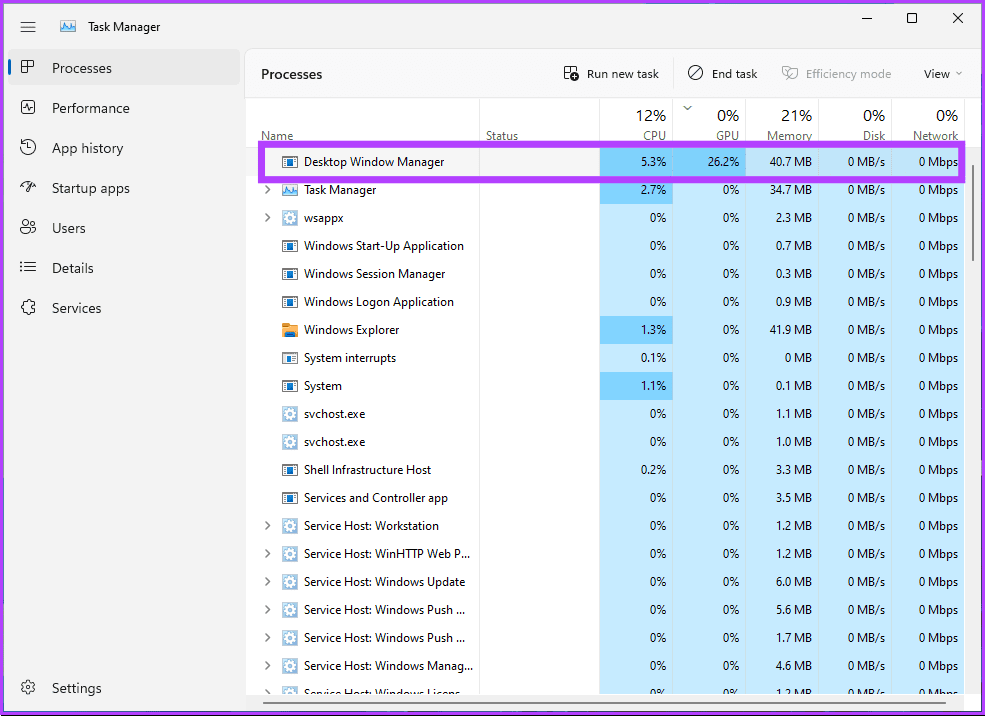
Task: Open the View dropdown menu
Action: (941, 73)
